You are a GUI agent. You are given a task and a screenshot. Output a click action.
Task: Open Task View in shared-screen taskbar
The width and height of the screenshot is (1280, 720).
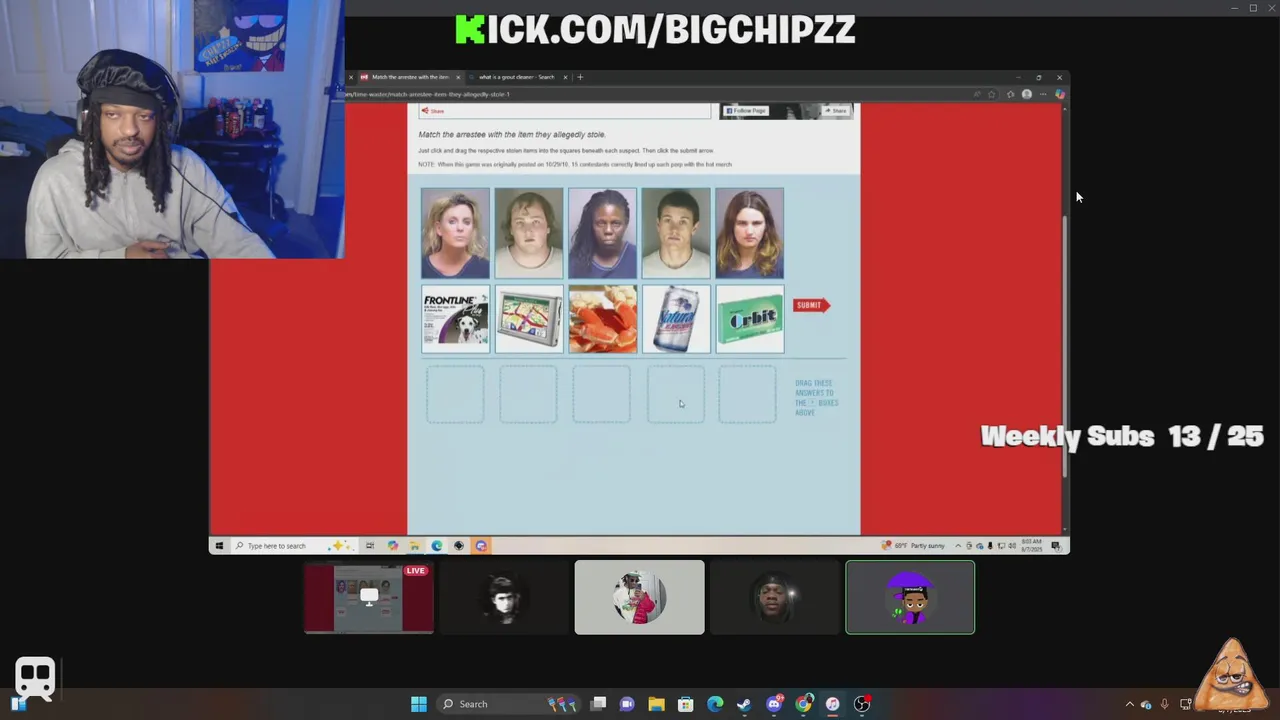click(370, 546)
